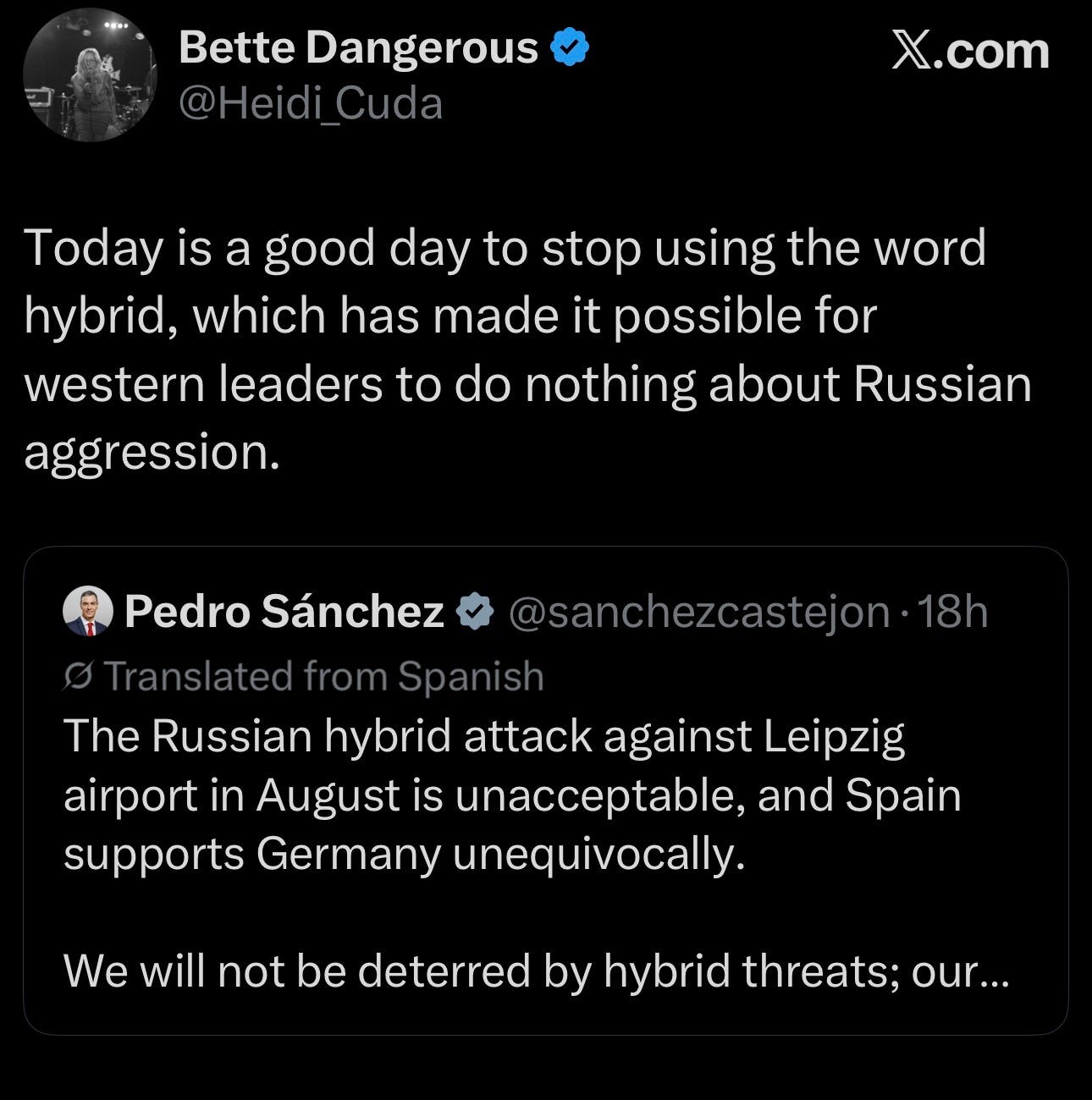Image resolution: width=1092 pixels, height=1100 pixels.
Task: Select the Translated from Spanish label
Action: [x=323, y=676]
